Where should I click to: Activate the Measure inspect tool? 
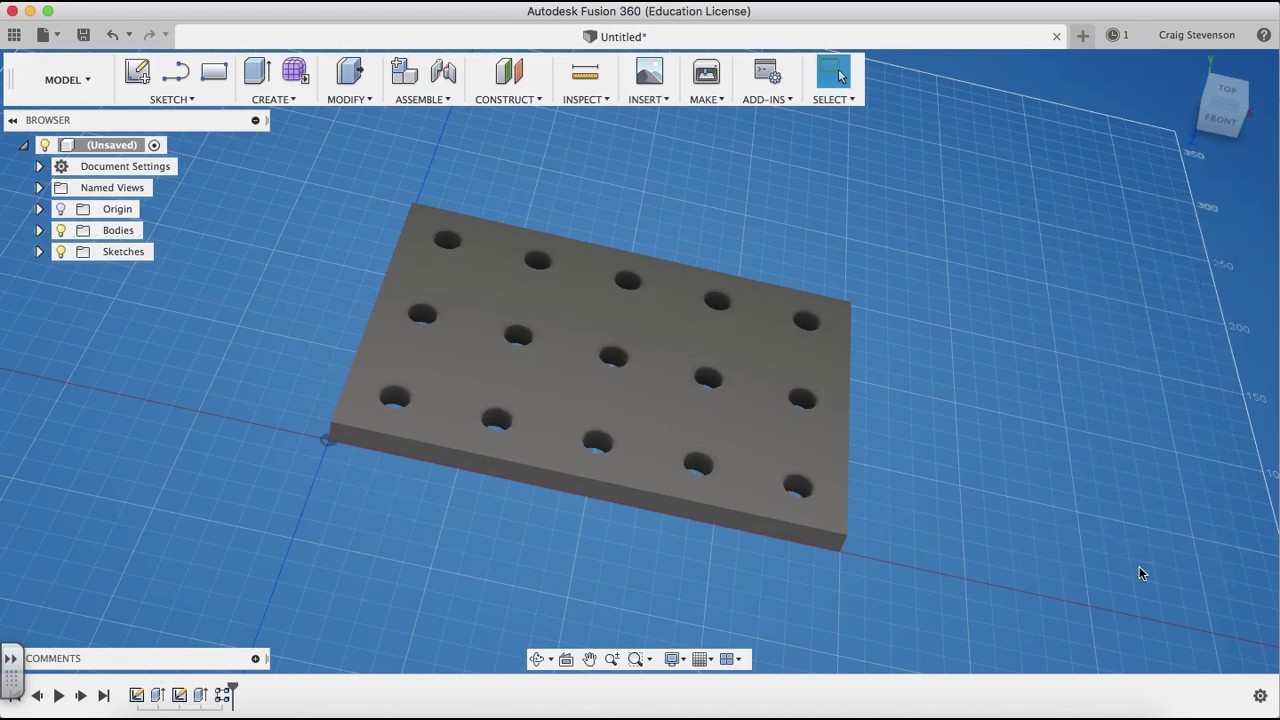(x=585, y=71)
